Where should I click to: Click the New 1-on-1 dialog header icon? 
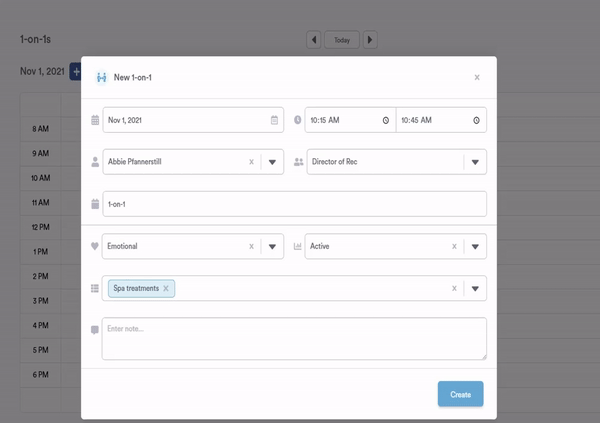tap(102, 78)
